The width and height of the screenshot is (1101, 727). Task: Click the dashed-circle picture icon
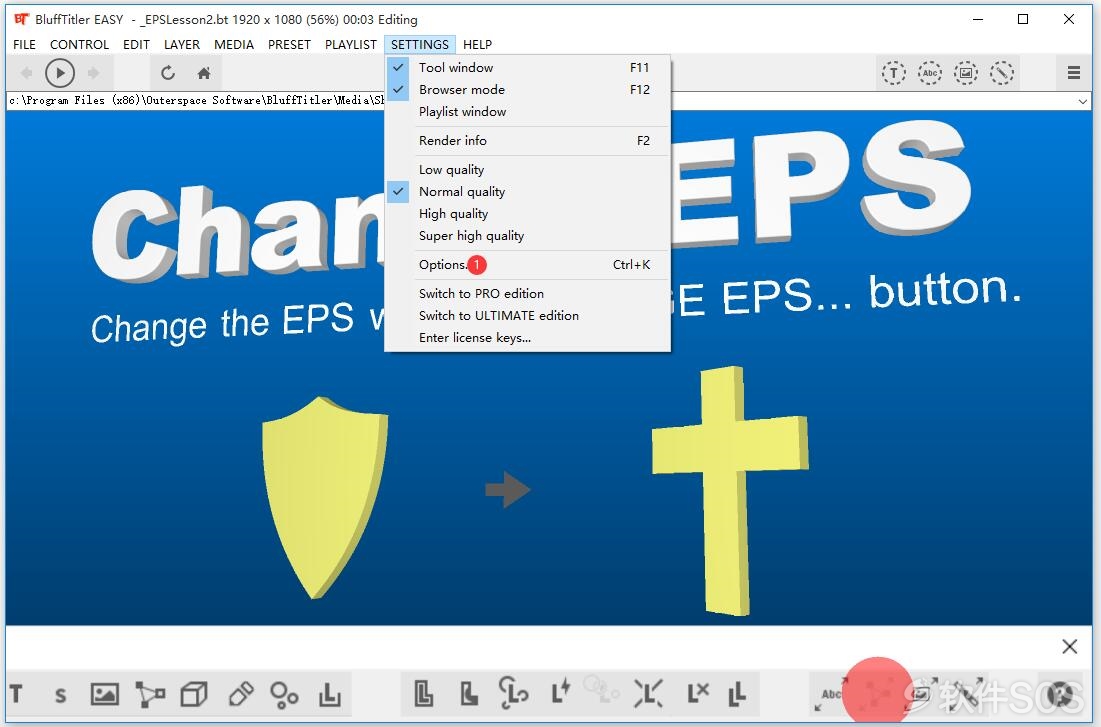(x=965, y=73)
